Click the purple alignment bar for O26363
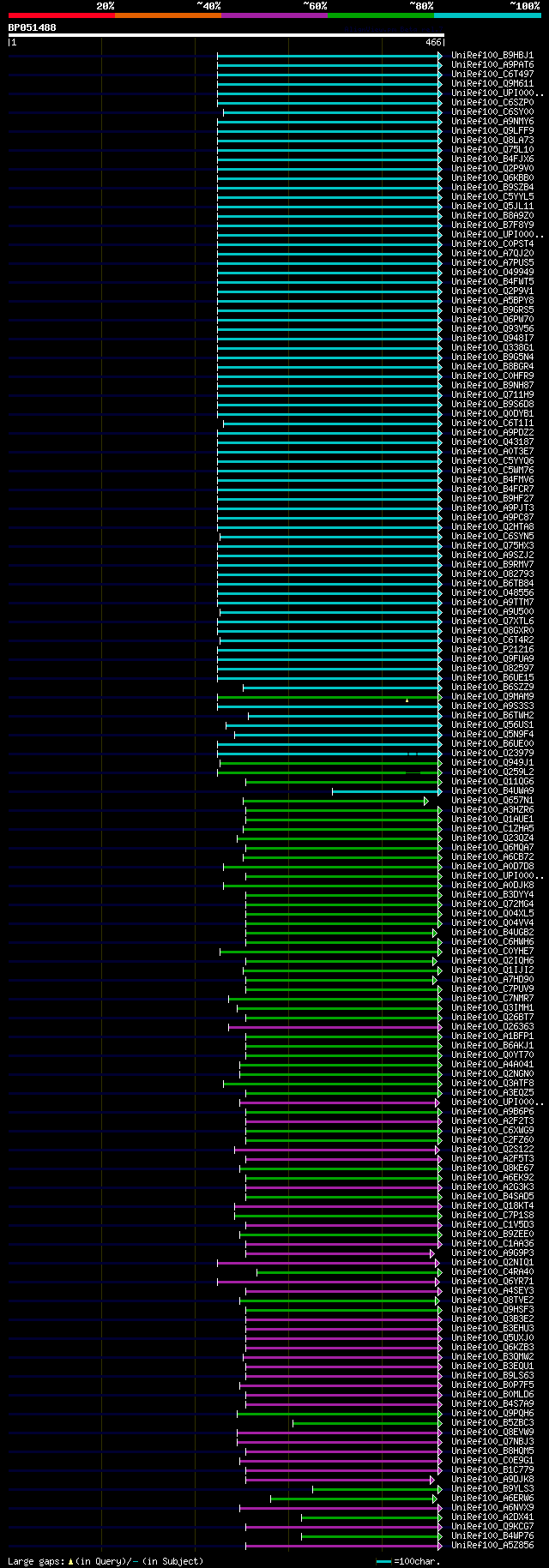Image resolution: width=549 pixels, height=1568 pixels. pyautogui.click(x=335, y=1027)
